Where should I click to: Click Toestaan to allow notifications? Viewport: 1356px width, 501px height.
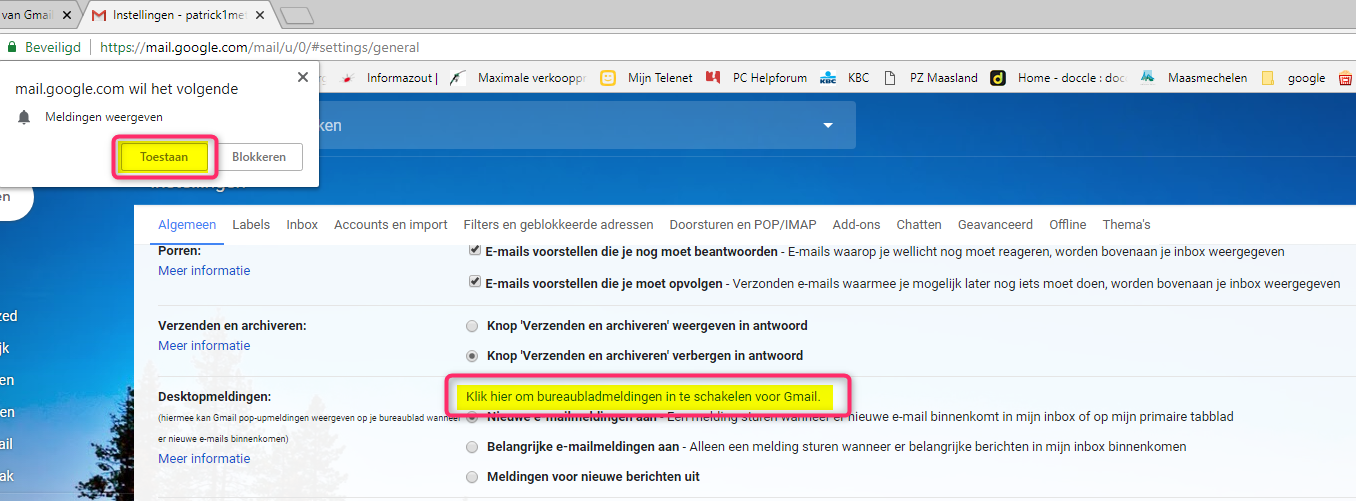[x=164, y=157]
